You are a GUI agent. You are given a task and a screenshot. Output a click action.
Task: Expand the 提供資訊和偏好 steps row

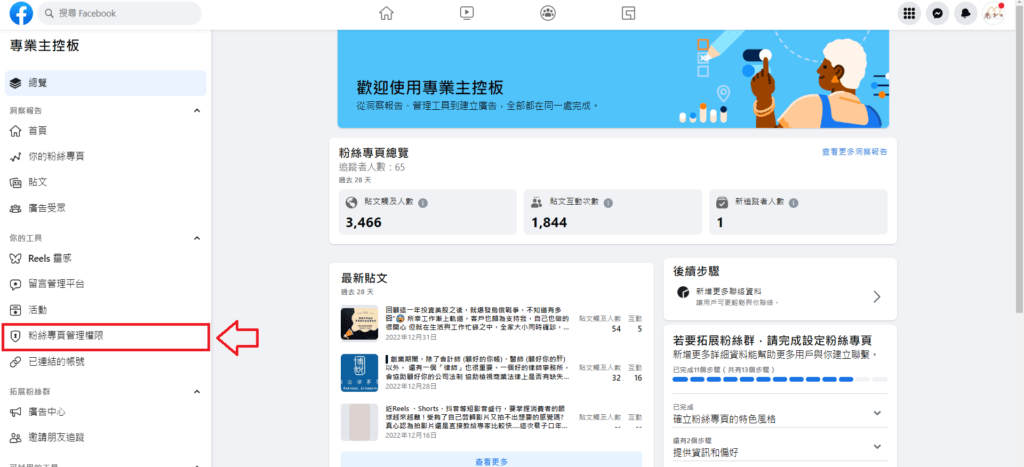[x=877, y=446]
